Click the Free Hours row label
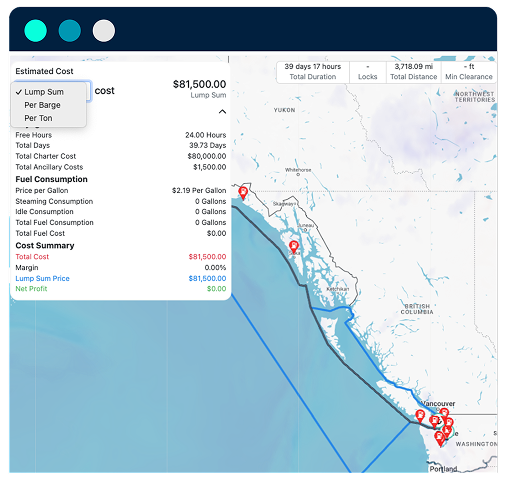This screenshot has width=512, height=486. 34,135
